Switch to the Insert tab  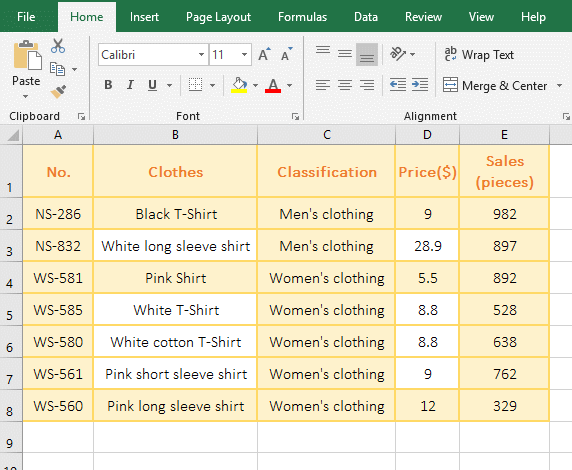[144, 17]
